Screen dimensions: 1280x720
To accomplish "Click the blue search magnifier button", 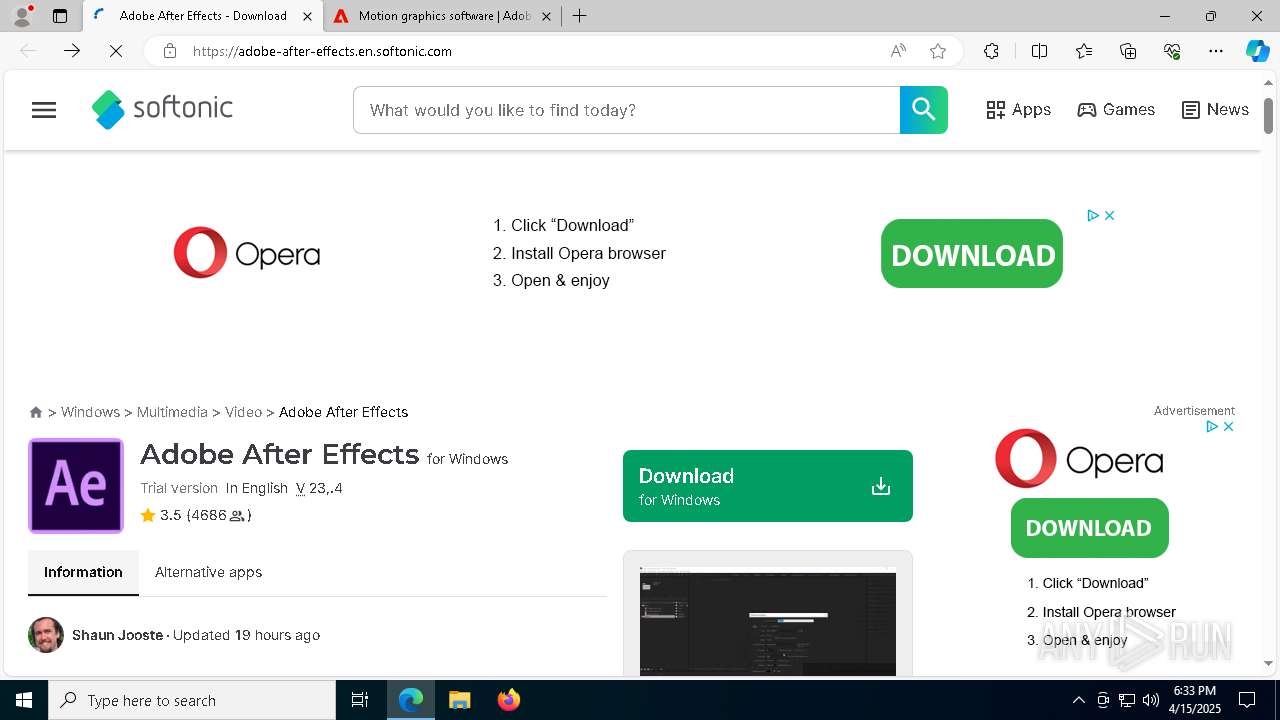I will point(923,110).
